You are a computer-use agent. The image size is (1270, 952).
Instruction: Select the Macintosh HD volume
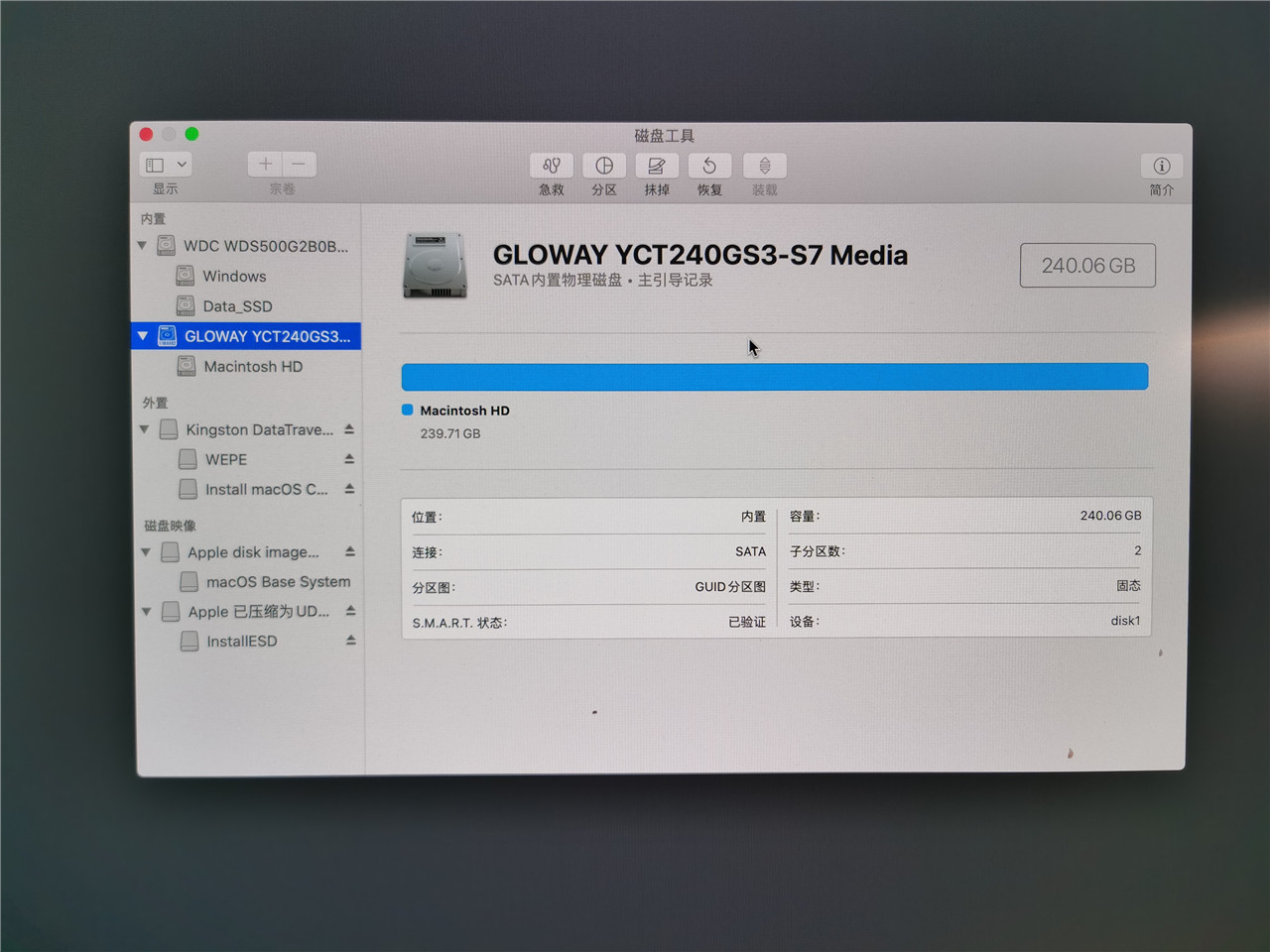251,366
